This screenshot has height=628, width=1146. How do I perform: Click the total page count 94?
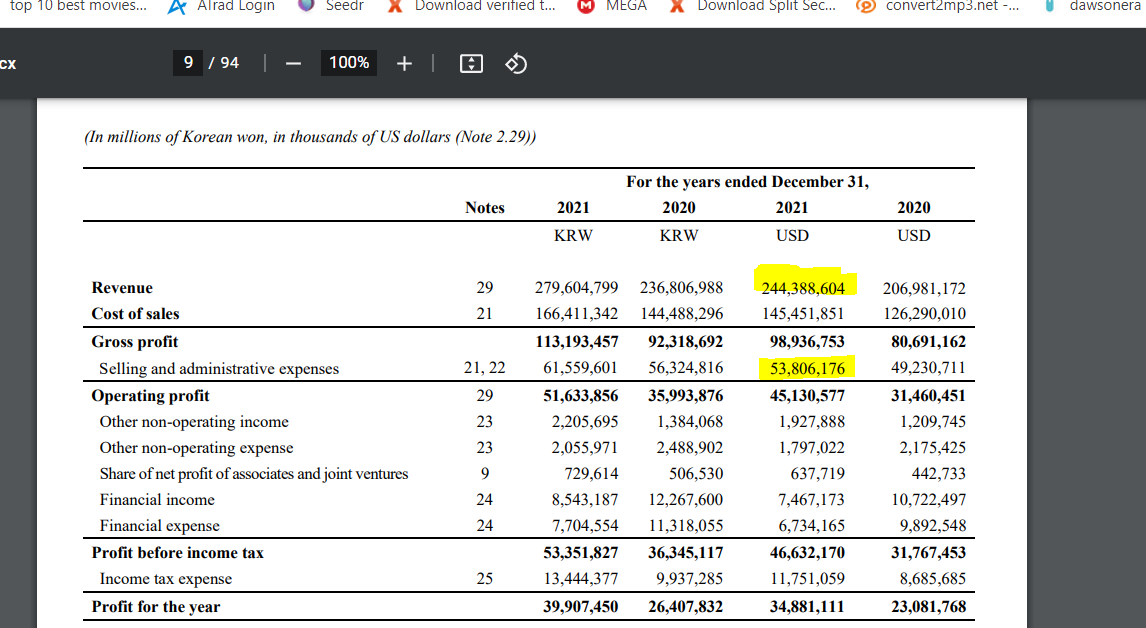click(229, 63)
